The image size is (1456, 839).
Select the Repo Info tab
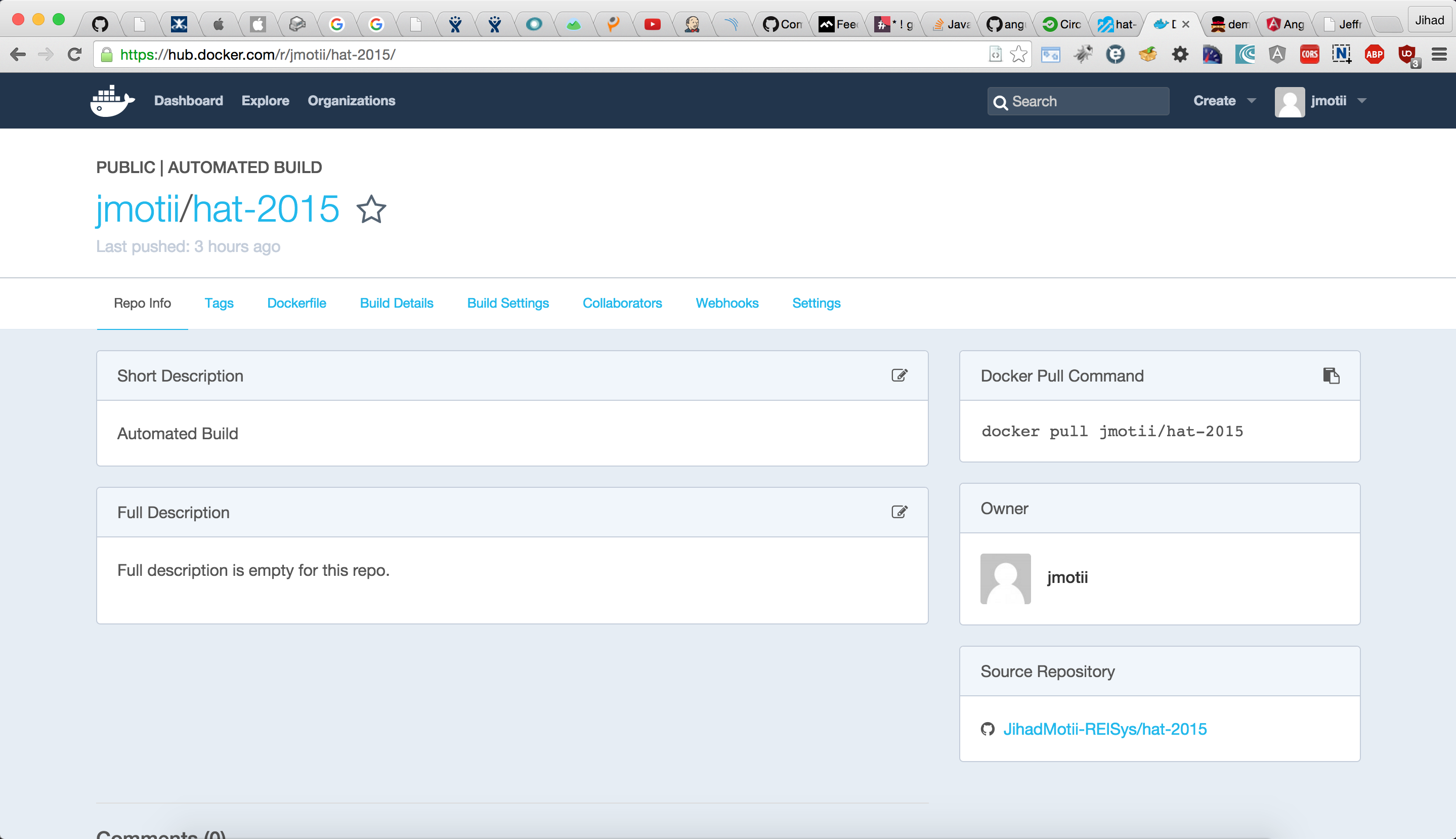coord(142,303)
